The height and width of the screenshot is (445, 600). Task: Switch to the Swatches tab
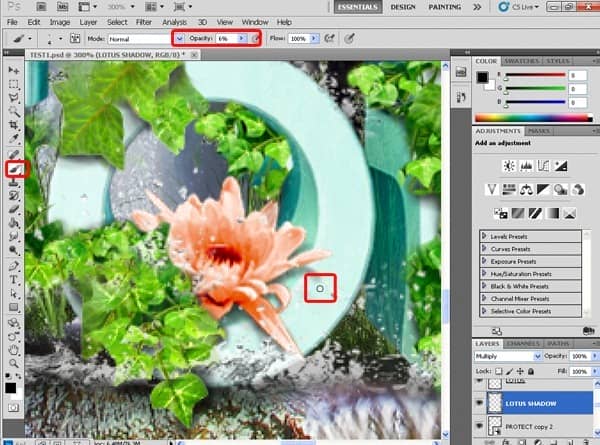[521, 61]
